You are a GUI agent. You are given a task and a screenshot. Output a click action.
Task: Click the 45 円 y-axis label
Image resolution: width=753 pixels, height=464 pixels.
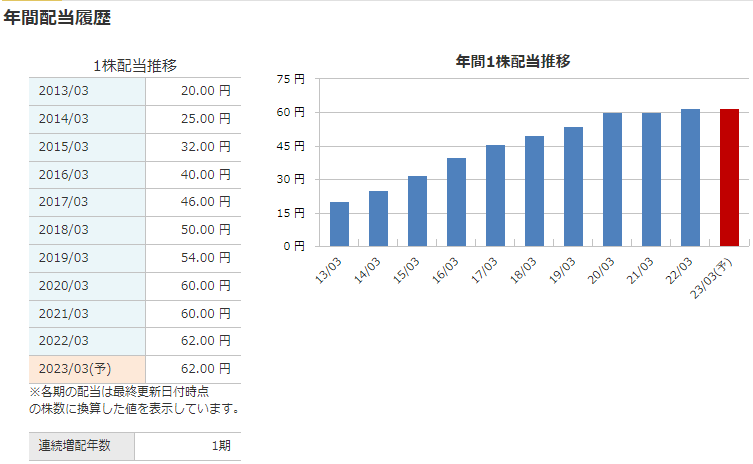[x=291, y=146]
